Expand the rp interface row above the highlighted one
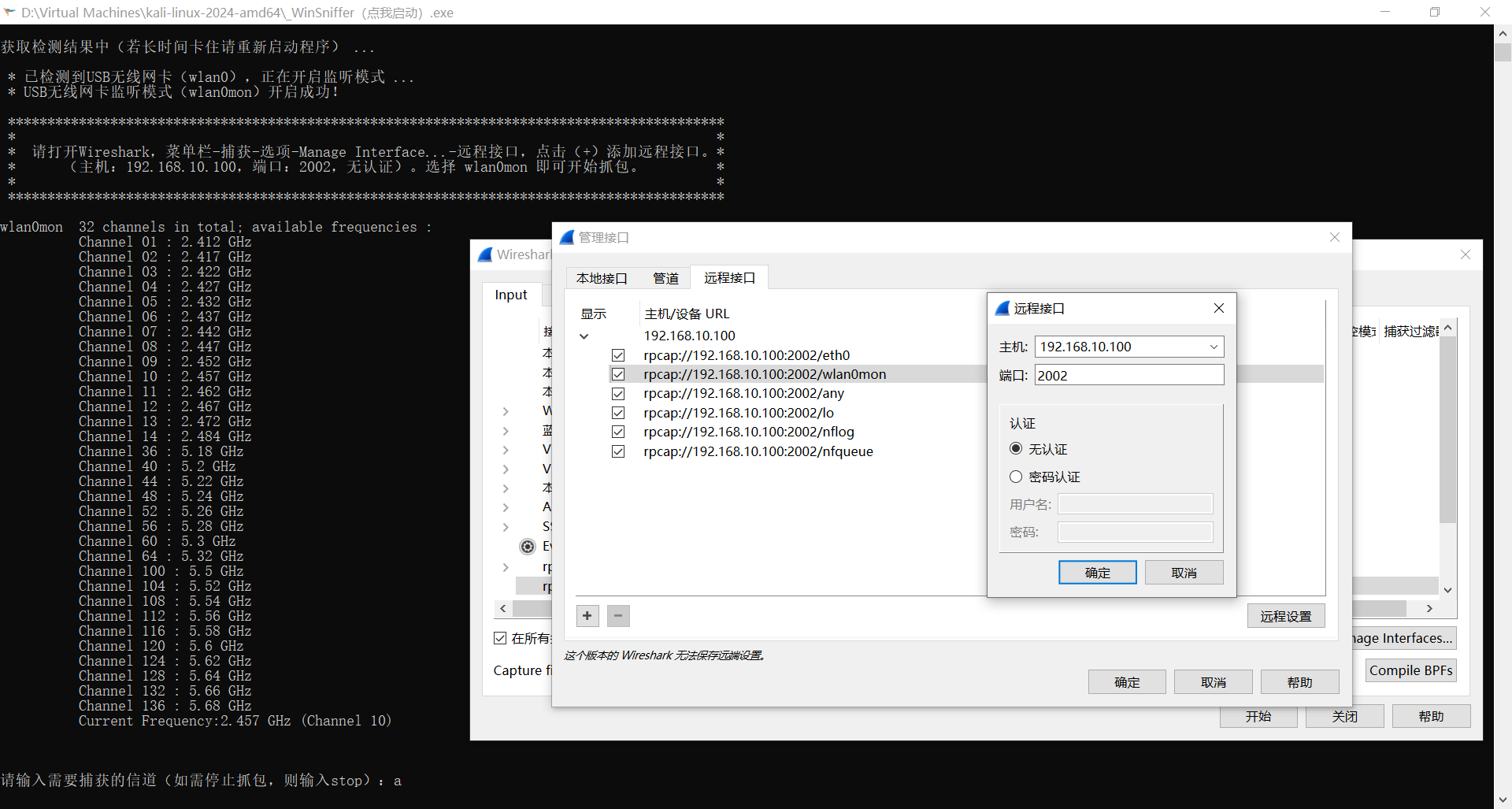Image resolution: width=1512 pixels, height=809 pixels. pos(506,567)
